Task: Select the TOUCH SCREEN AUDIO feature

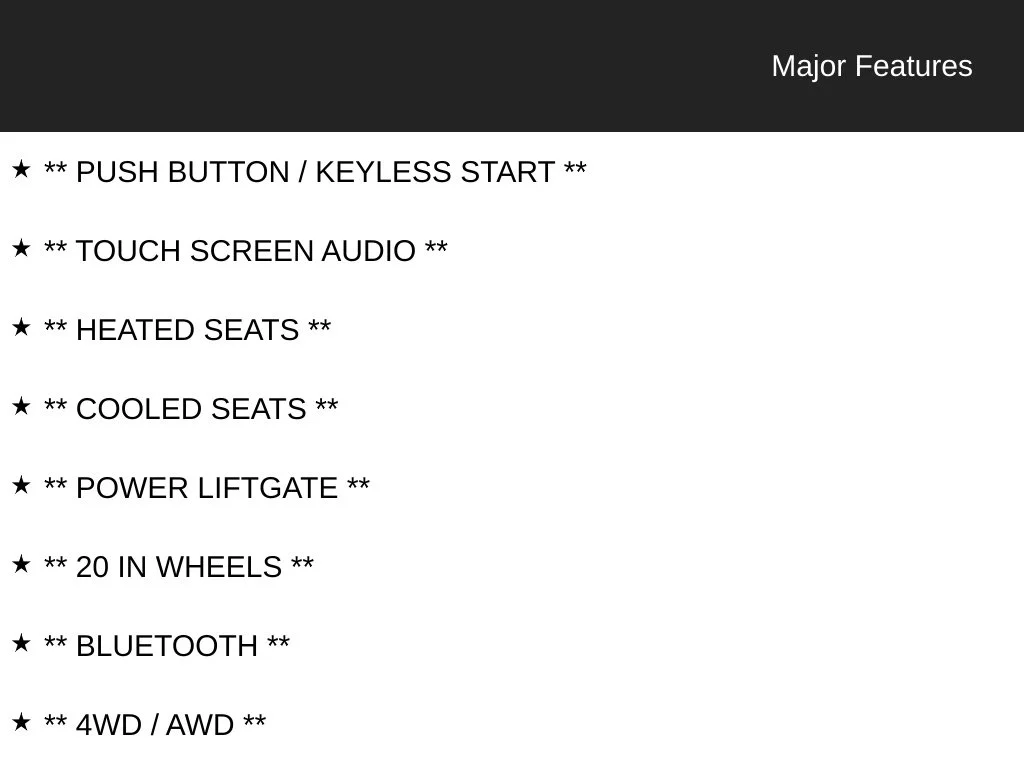Action: tap(246, 251)
